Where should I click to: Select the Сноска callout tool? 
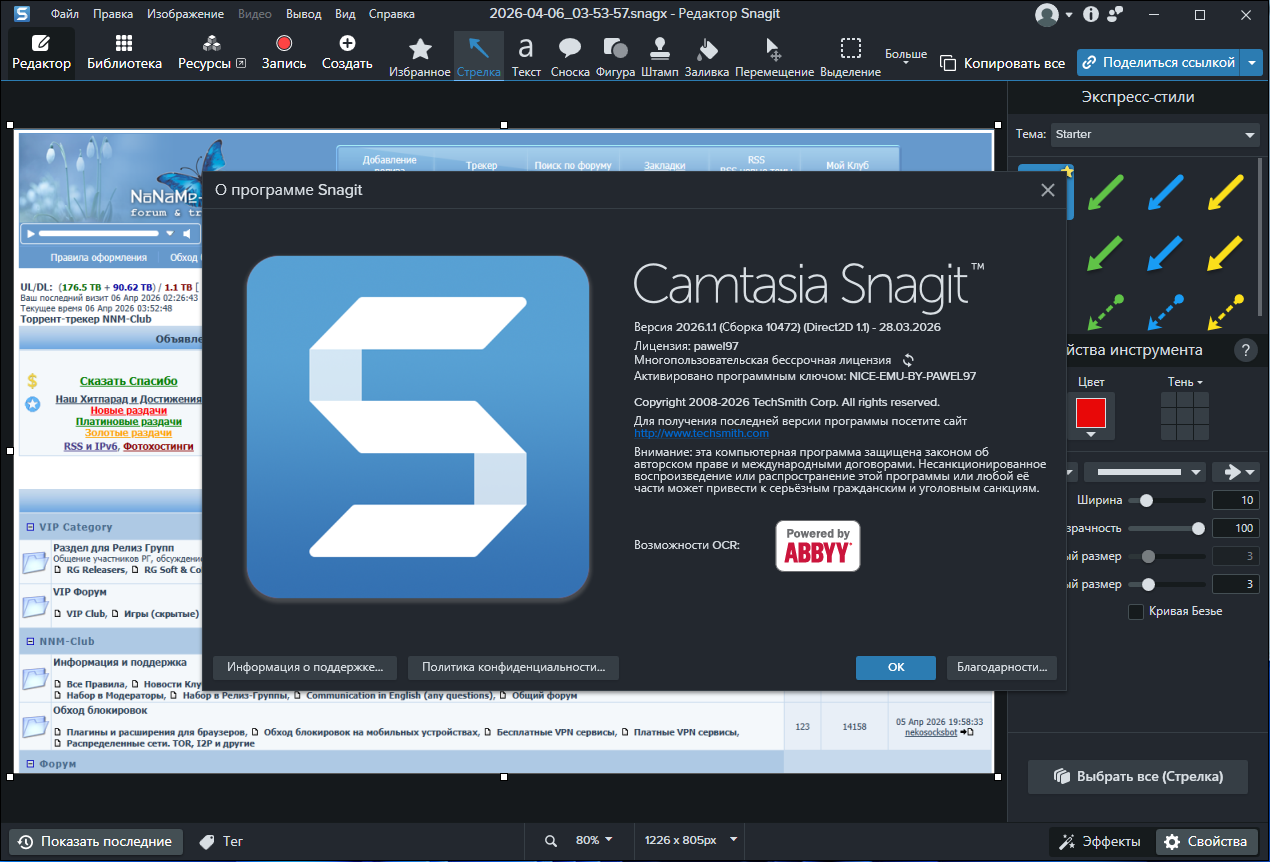570,55
